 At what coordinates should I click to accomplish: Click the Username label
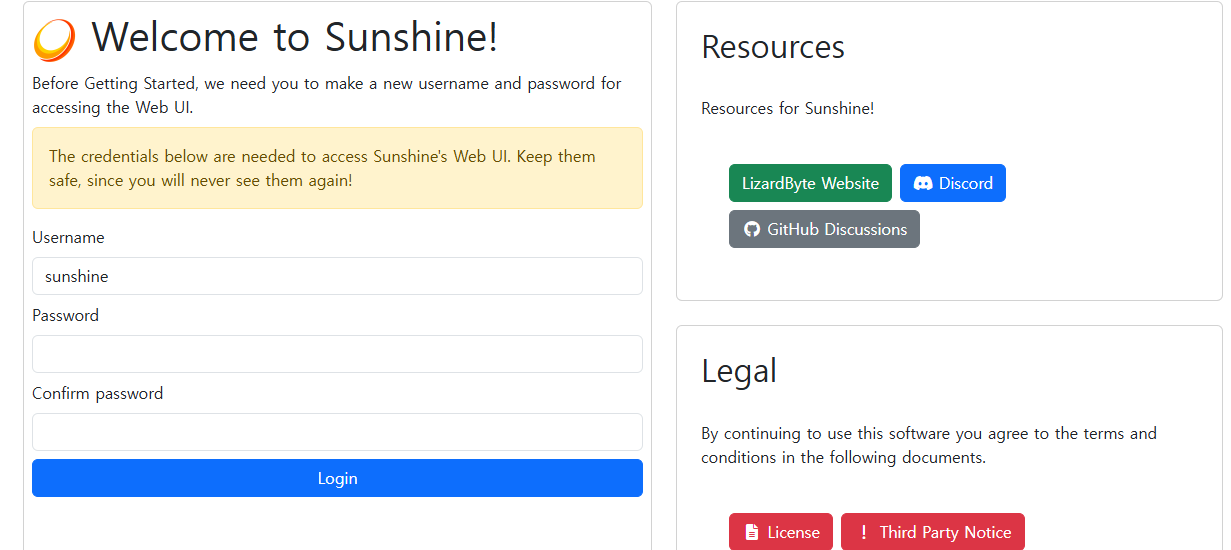coord(68,237)
